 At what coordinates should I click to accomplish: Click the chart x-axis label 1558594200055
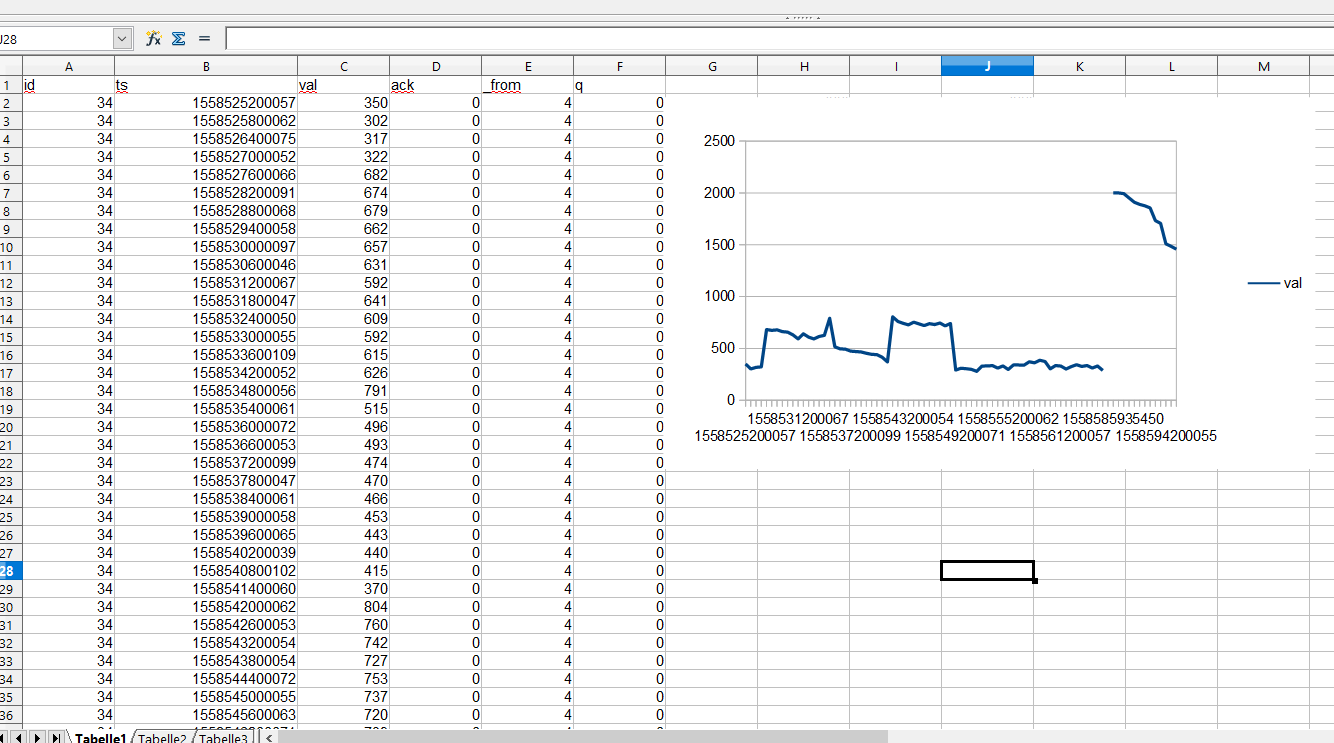[1165, 436]
